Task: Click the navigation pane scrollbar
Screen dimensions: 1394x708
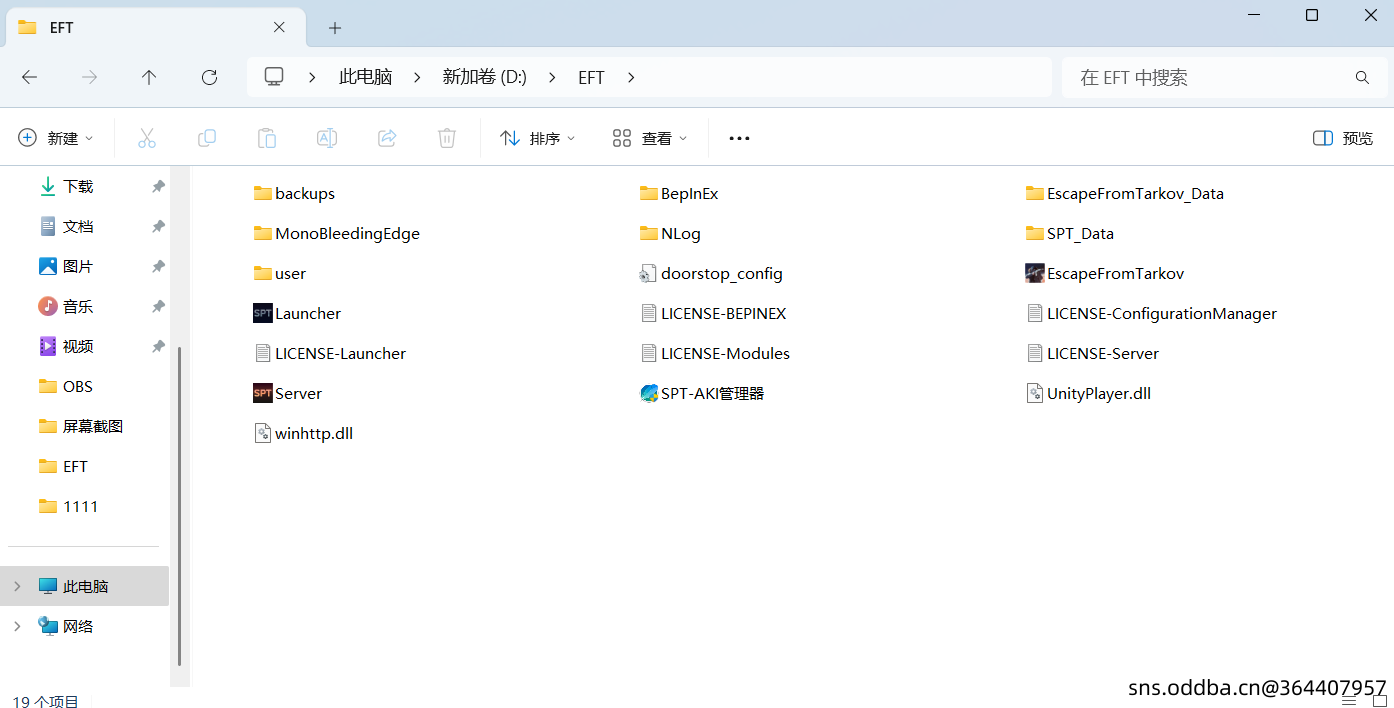Action: 180,505
